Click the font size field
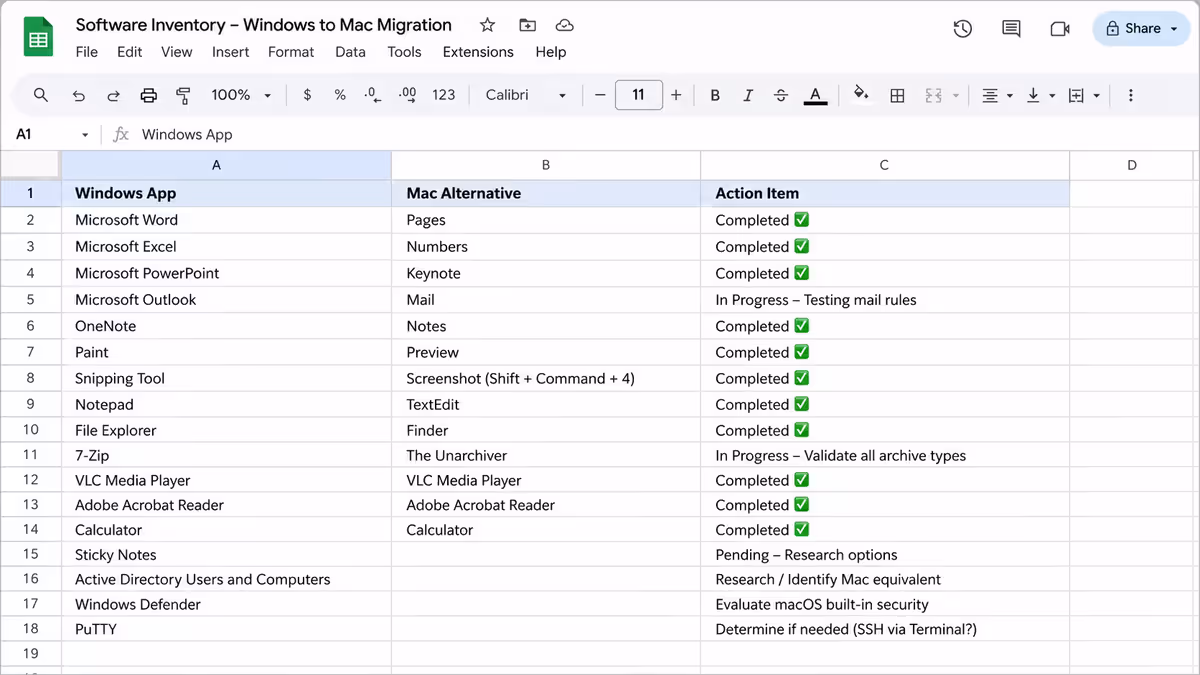The width and height of the screenshot is (1200, 675). 638,95
